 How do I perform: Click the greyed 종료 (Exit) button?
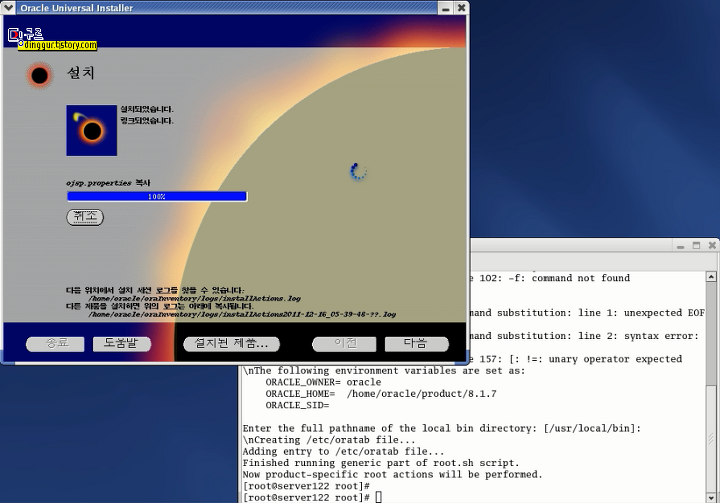coord(55,344)
